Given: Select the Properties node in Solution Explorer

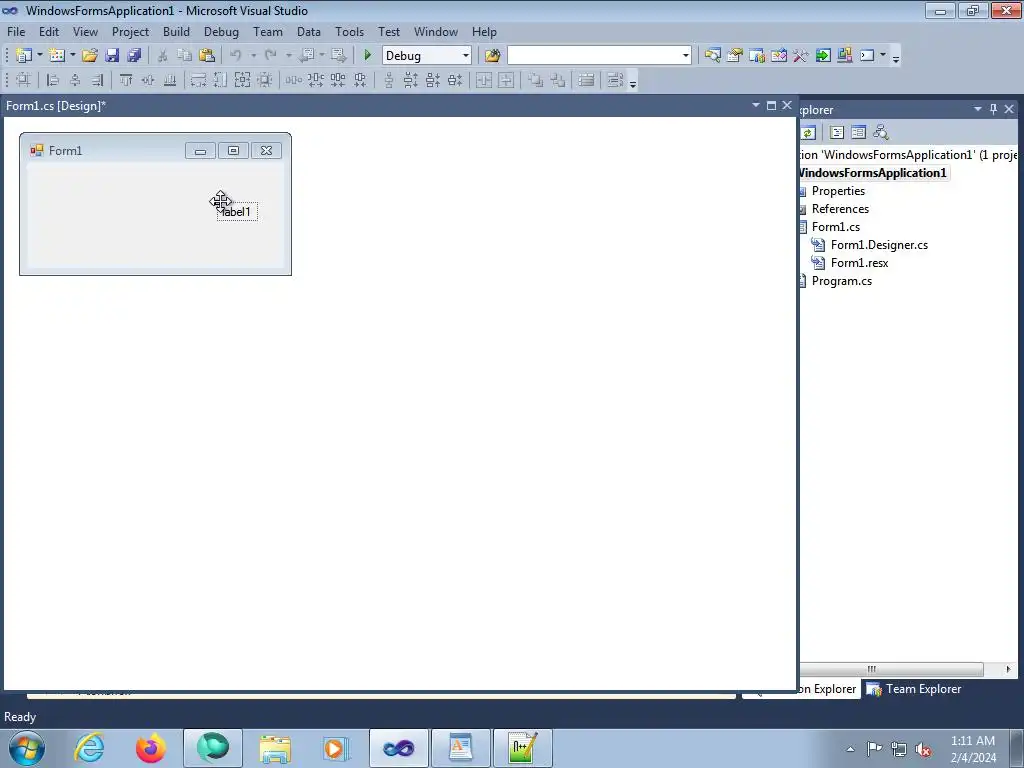Looking at the screenshot, I should pos(839,191).
